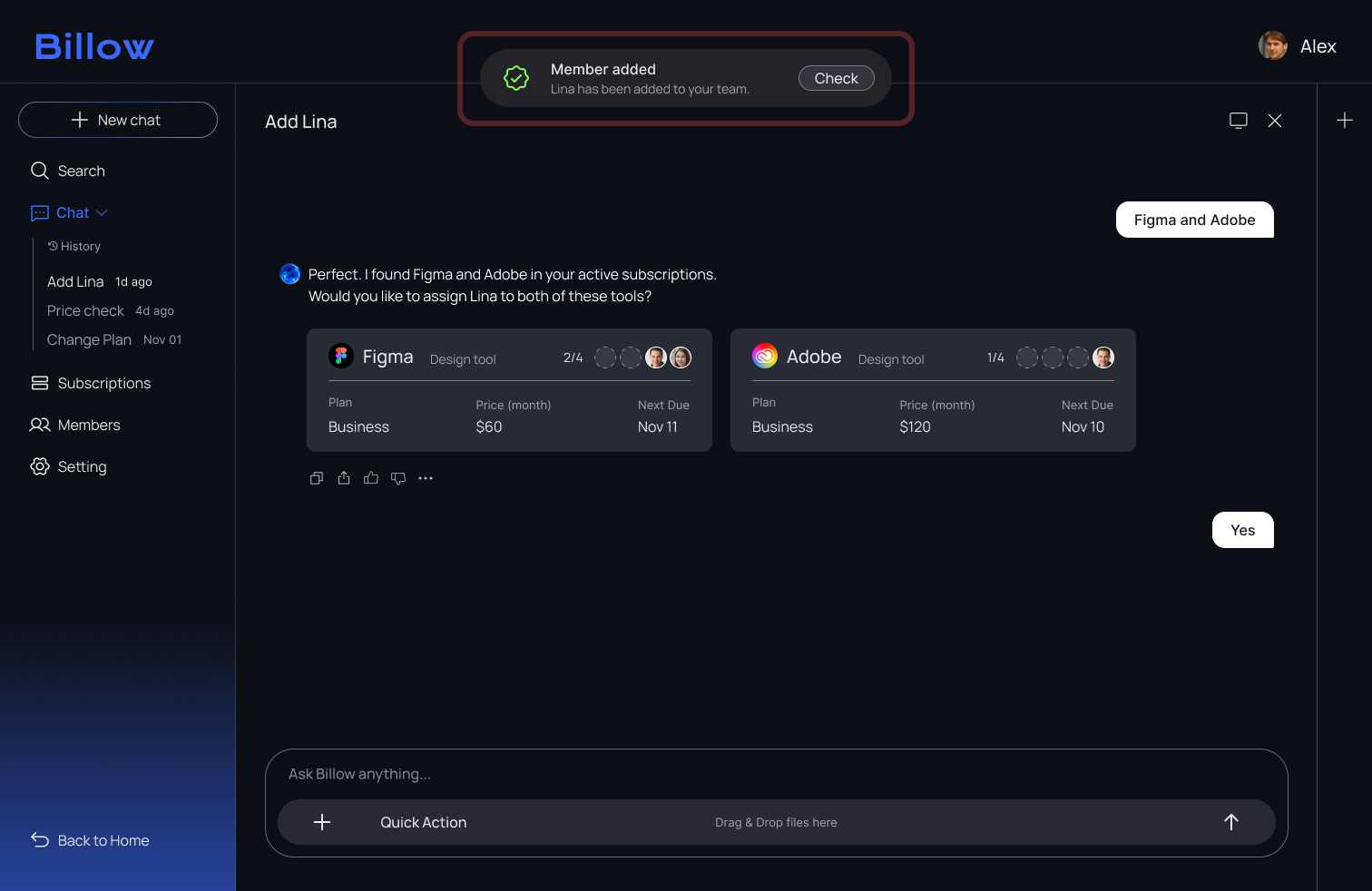Thumbs down the response
The height and width of the screenshot is (891, 1372).
coord(398,478)
